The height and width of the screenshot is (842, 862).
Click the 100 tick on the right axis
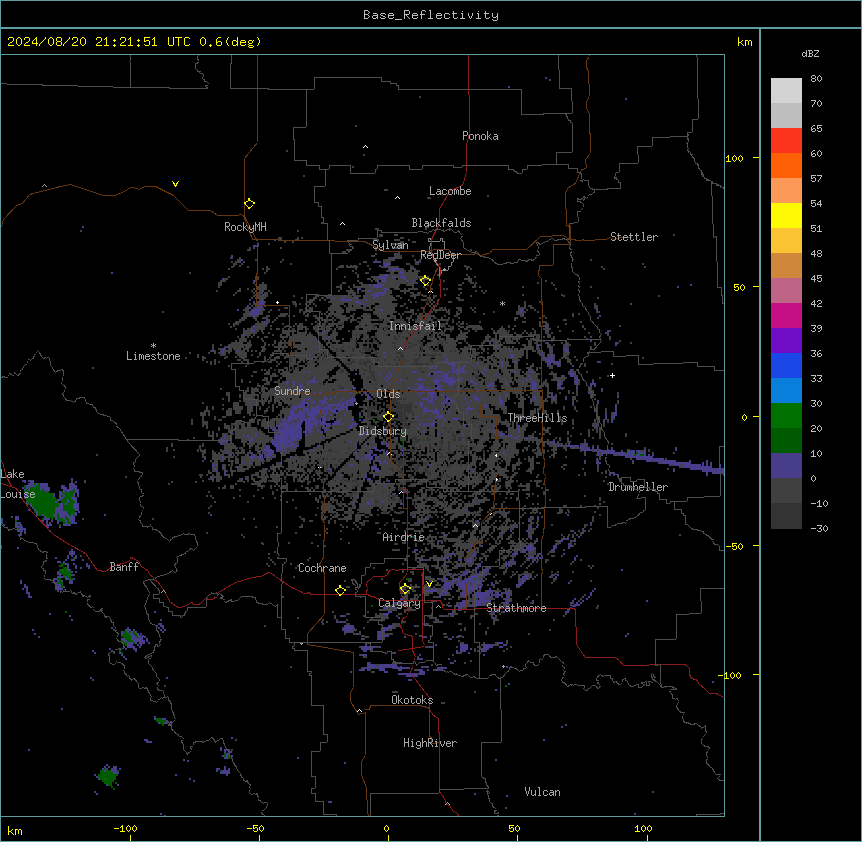(734, 158)
